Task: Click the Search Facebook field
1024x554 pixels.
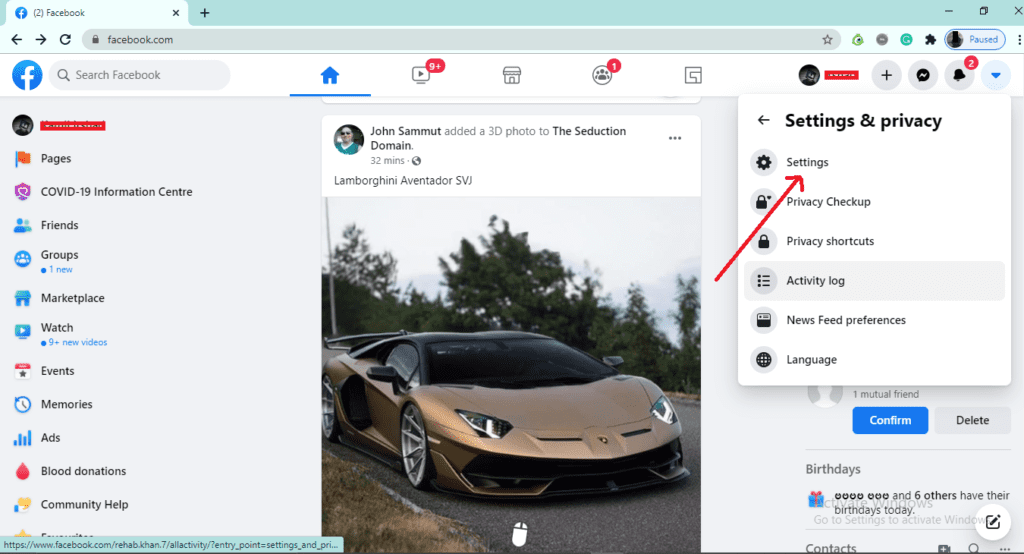Action: coord(140,75)
